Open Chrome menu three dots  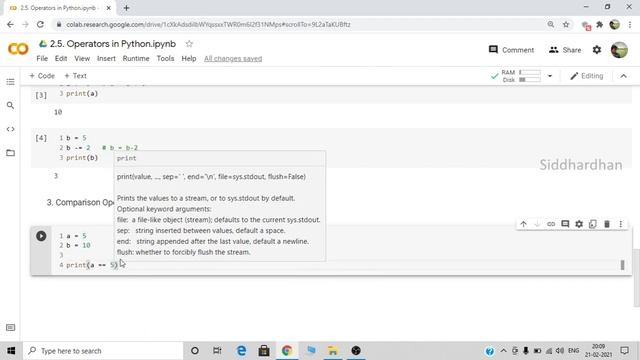coord(630,24)
